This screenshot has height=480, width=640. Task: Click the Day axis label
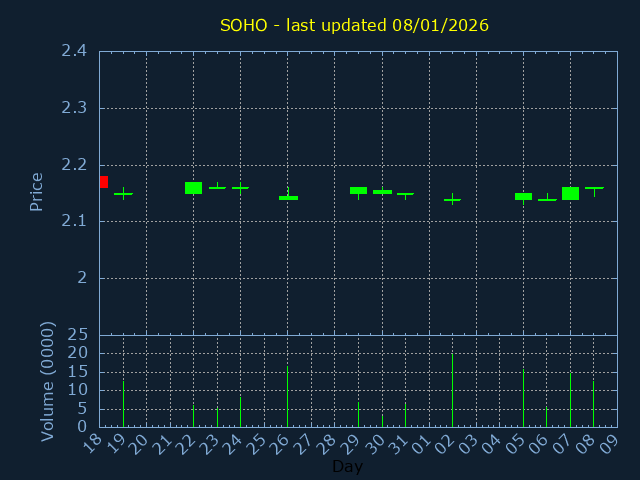(347, 467)
